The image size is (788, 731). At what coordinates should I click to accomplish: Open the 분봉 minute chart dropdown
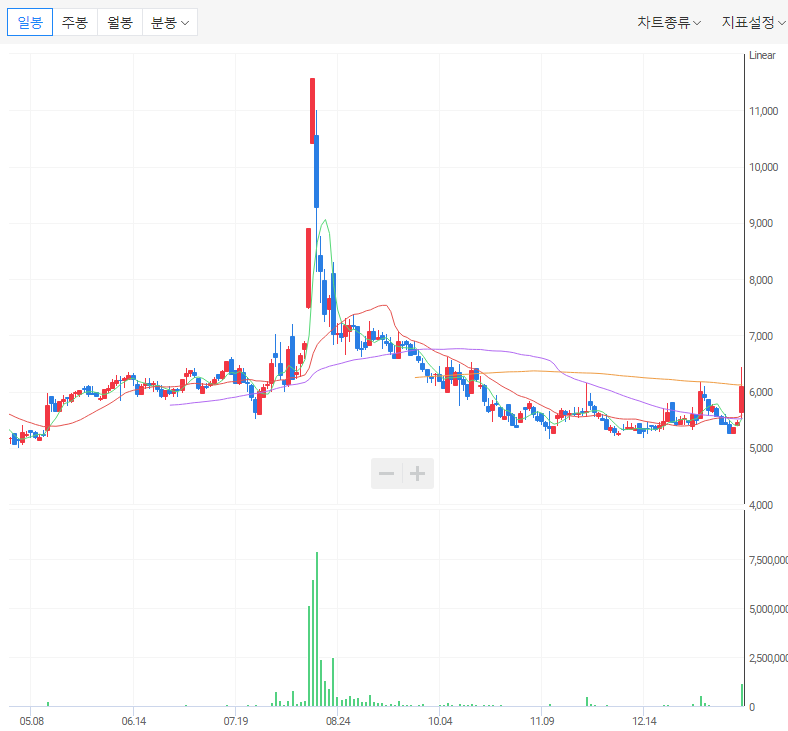coord(170,22)
